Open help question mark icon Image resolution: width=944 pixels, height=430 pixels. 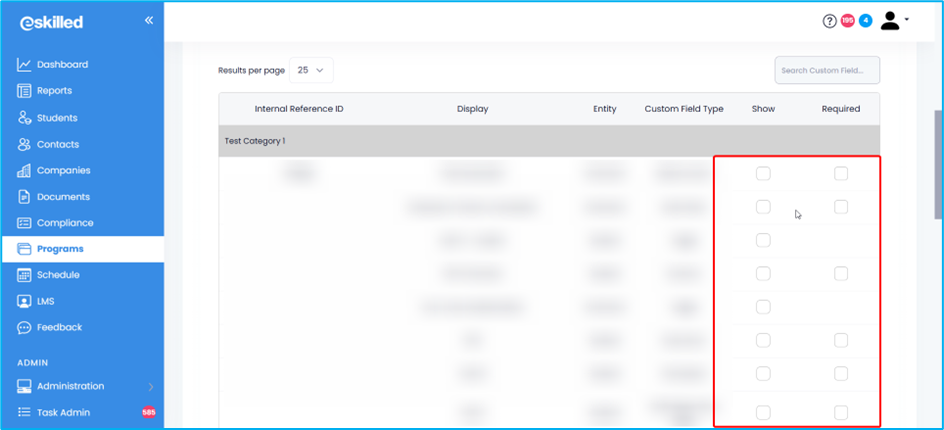pyautogui.click(x=829, y=21)
